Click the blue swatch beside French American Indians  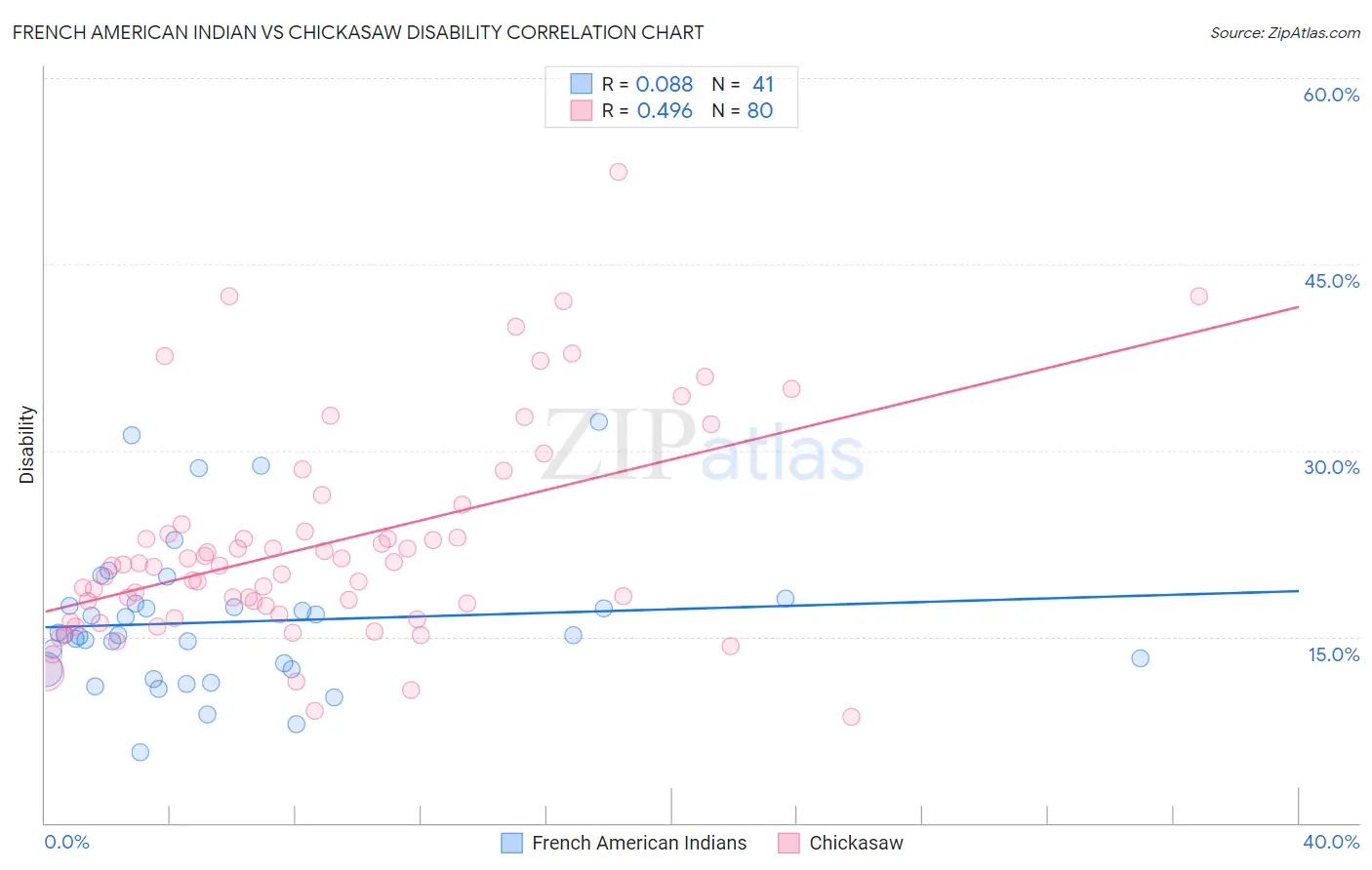coord(511,843)
